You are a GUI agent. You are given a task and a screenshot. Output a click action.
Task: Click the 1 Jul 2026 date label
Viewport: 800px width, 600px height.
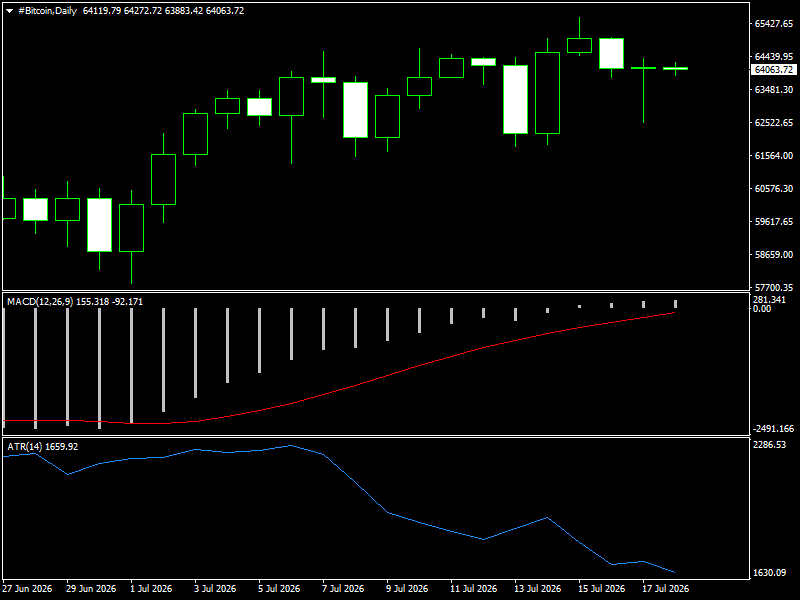(151, 588)
